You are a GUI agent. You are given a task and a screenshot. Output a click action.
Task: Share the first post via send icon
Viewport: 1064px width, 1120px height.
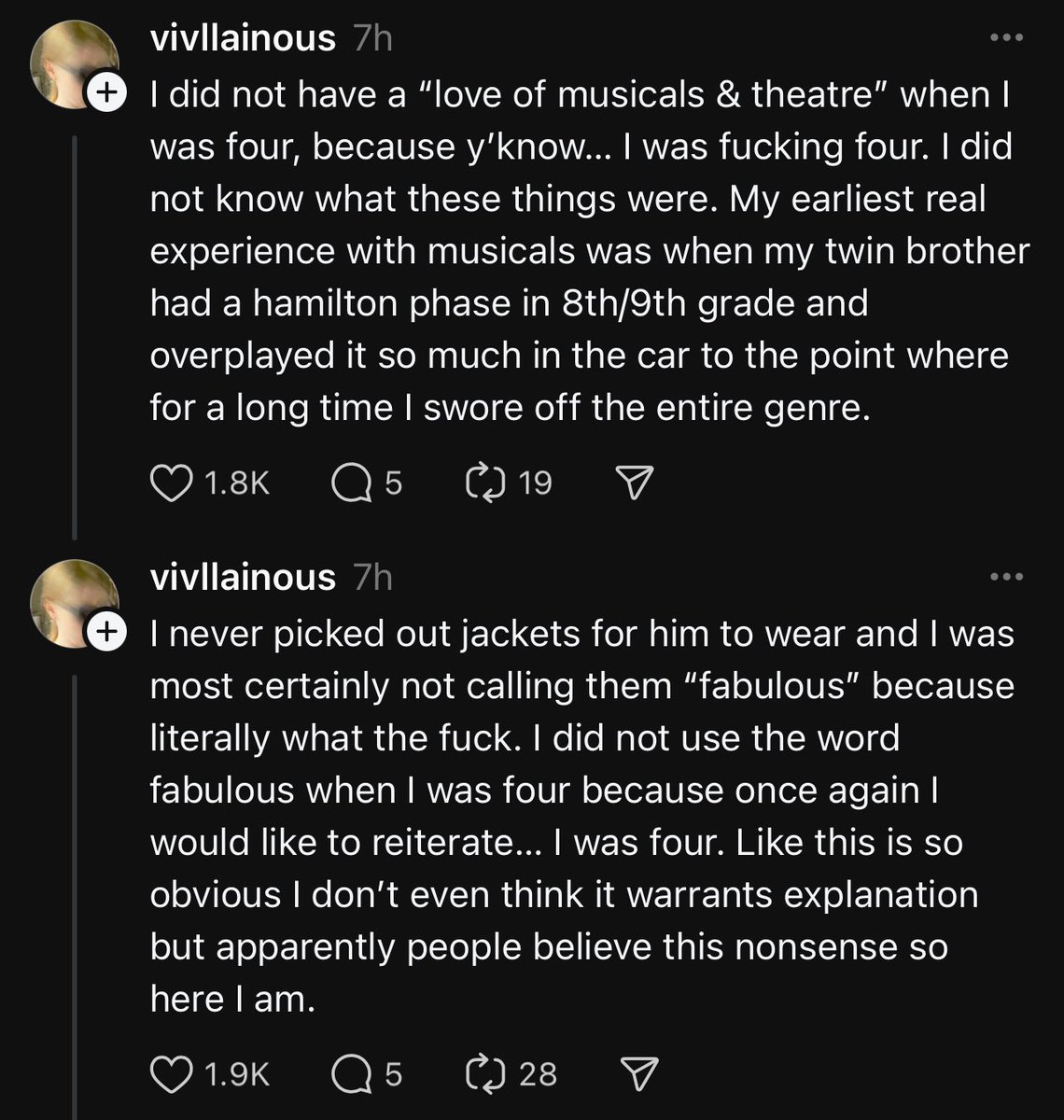point(635,483)
